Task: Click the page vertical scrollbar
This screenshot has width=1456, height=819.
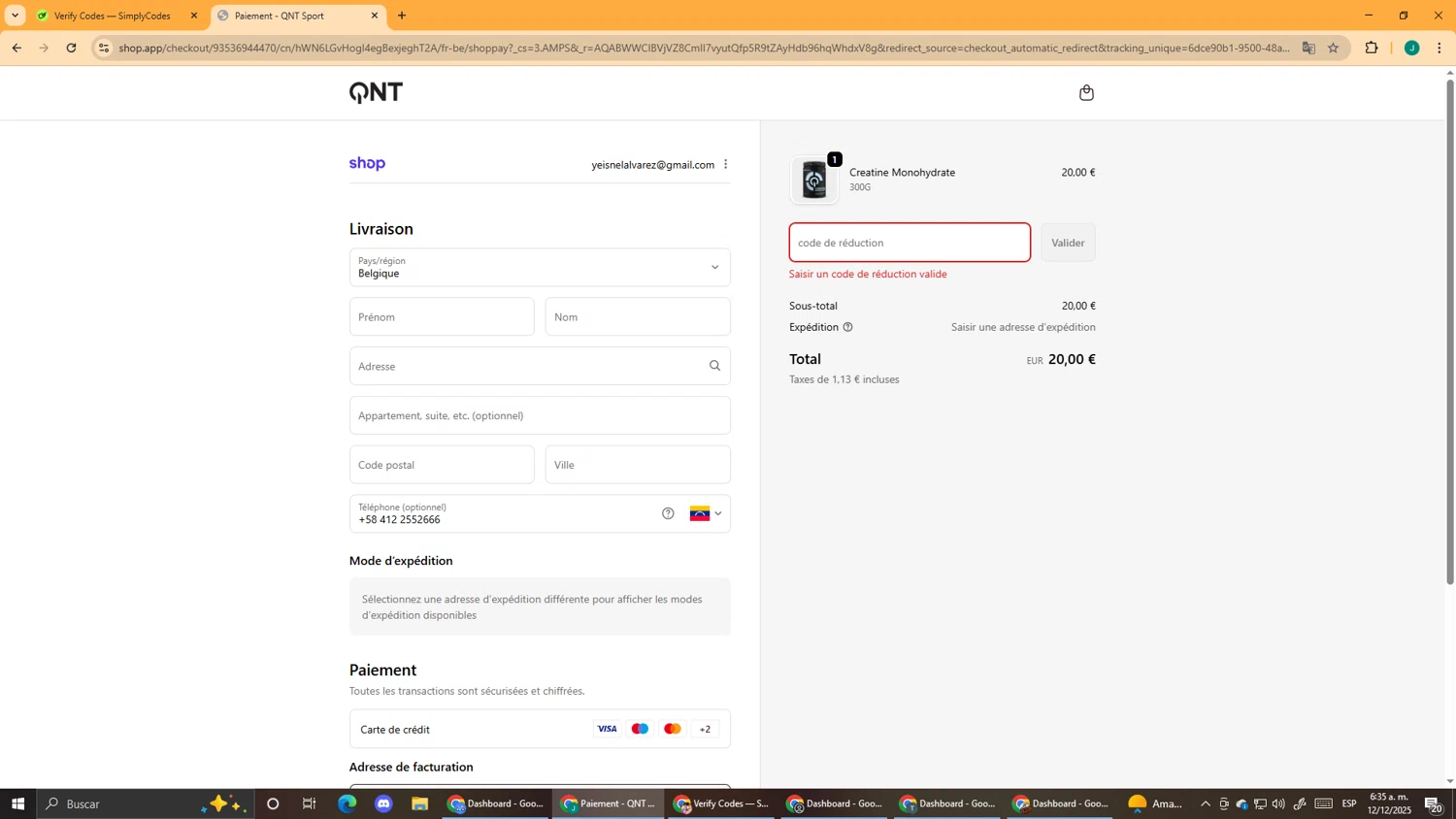Action: tap(1450, 330)
